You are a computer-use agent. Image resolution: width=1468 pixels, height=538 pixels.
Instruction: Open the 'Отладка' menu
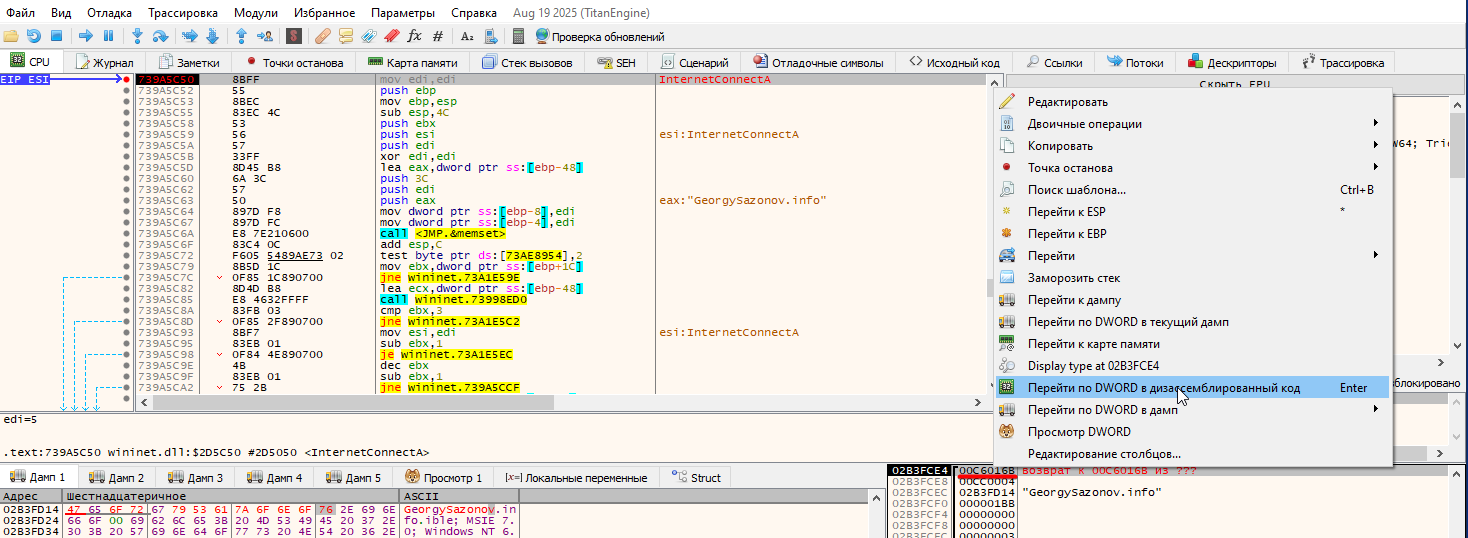coord(109,13)
